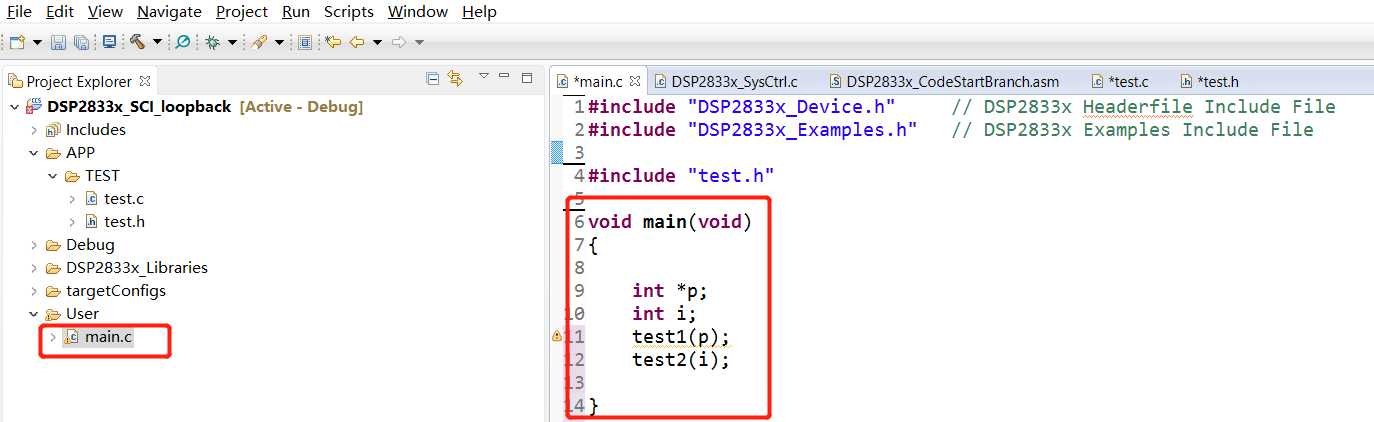Select the APP folder
This screenshot has width=1374, height=422.
point(80,153)
